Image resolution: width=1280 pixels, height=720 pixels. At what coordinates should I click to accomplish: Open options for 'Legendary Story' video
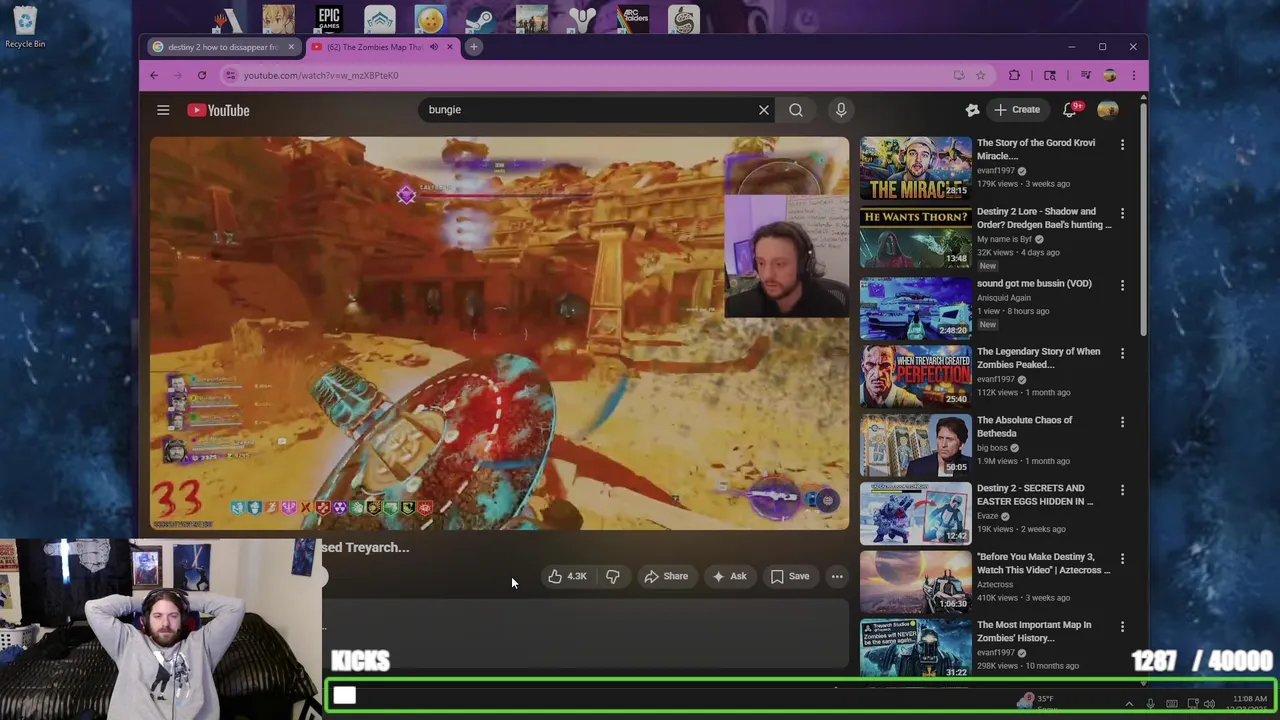[x=1122, y=353]
